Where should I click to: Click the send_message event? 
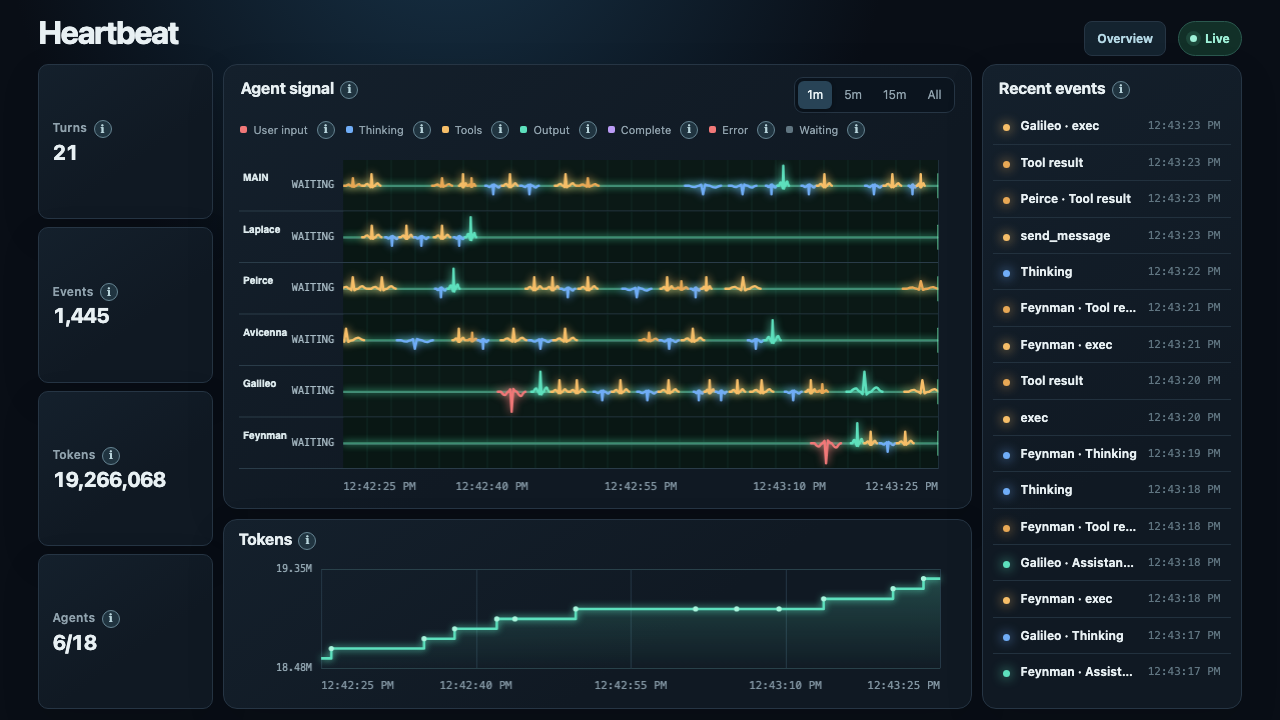coord(1111,236)
